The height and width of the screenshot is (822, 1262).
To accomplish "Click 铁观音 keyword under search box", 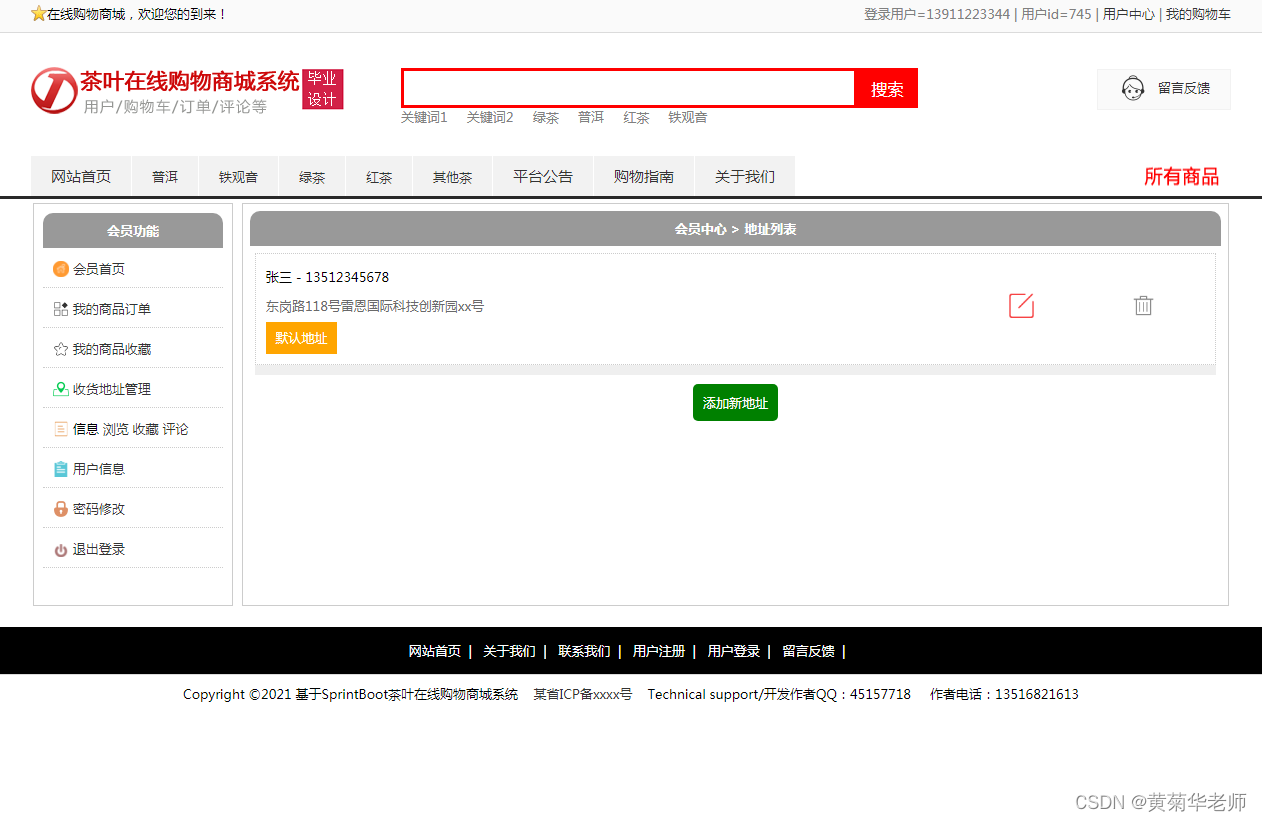I will (688, 117).
